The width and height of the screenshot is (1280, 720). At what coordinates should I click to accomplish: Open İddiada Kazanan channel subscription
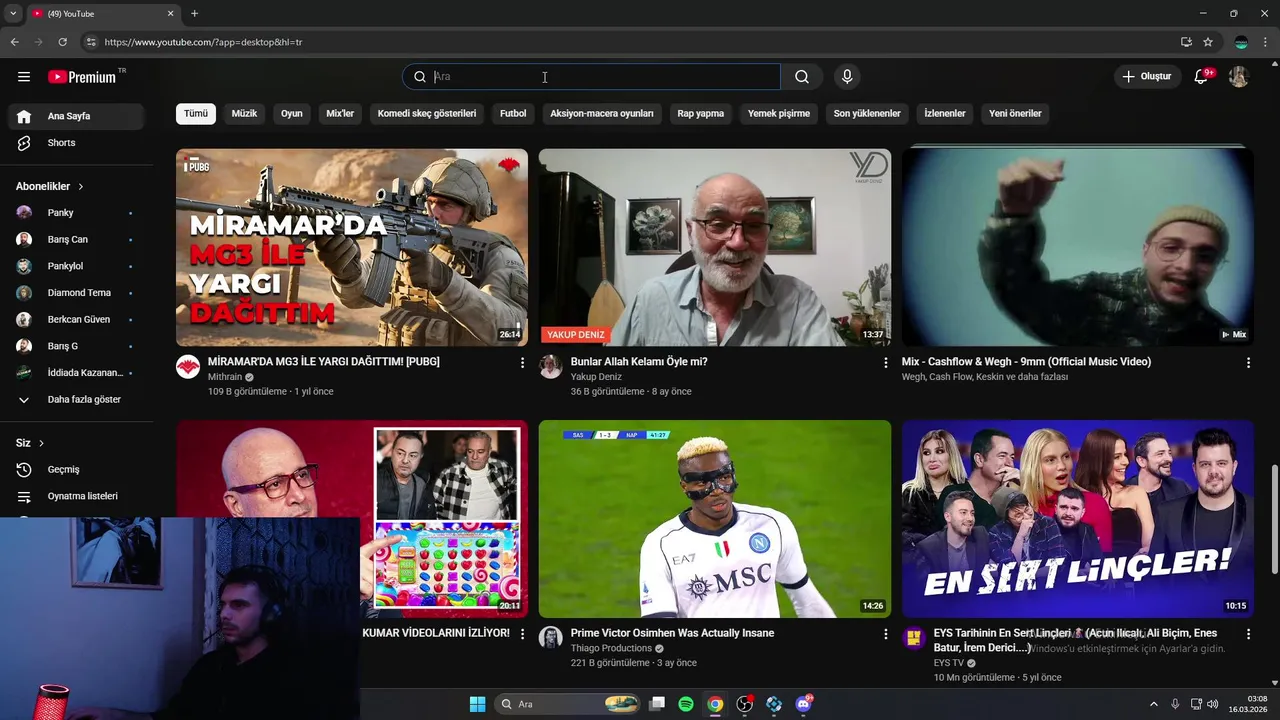tap(76, 373)
